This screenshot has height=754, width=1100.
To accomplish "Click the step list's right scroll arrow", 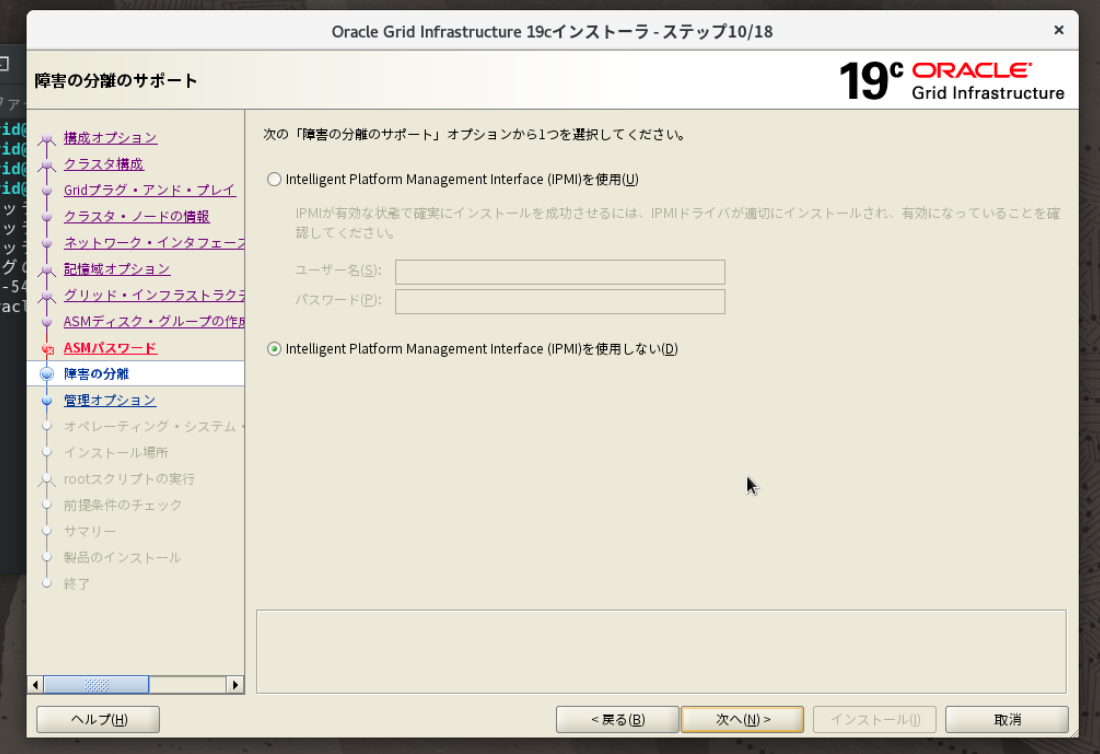I will point(236,685).
